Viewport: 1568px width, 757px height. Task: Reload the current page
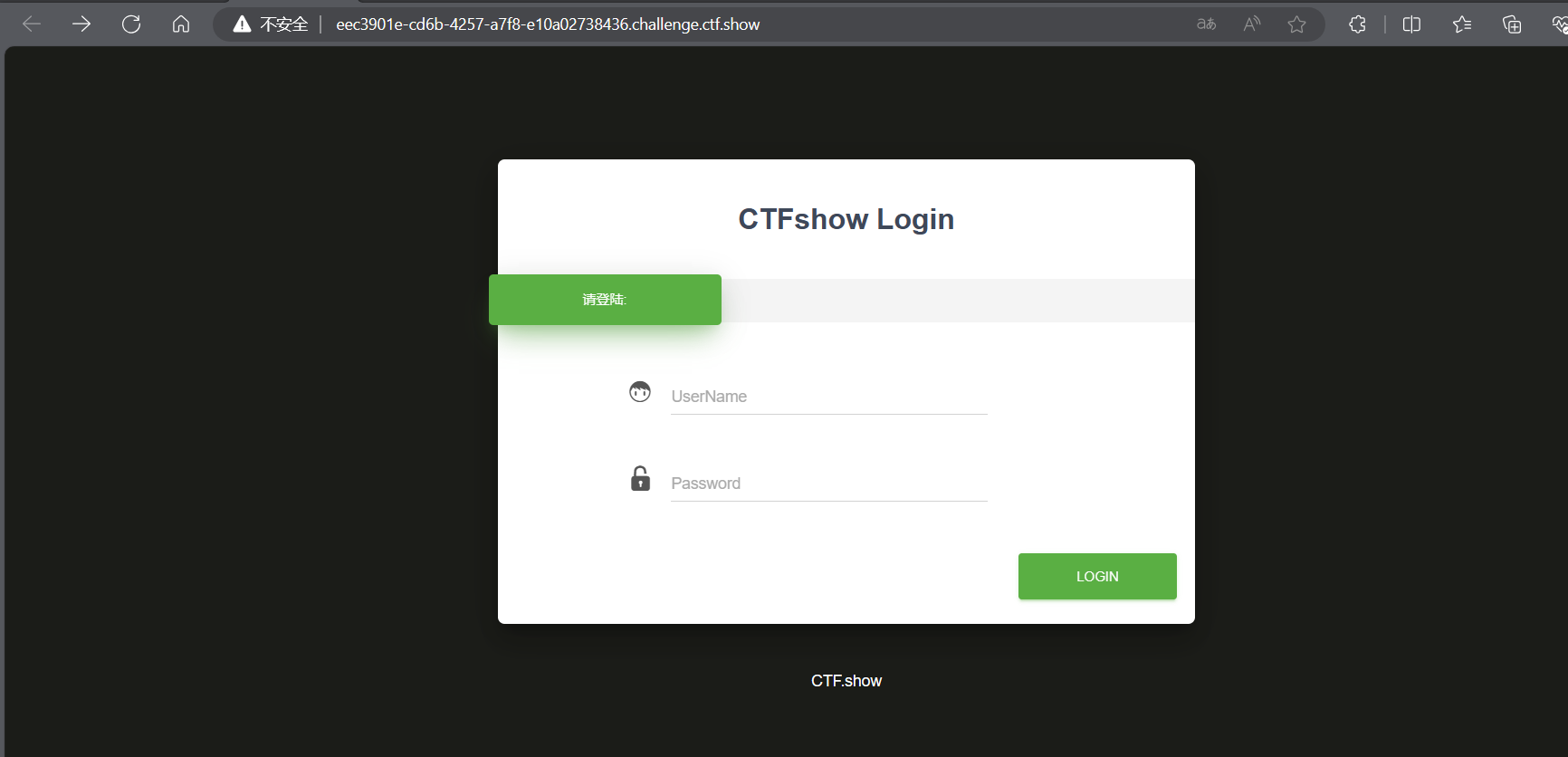point(131,24)
